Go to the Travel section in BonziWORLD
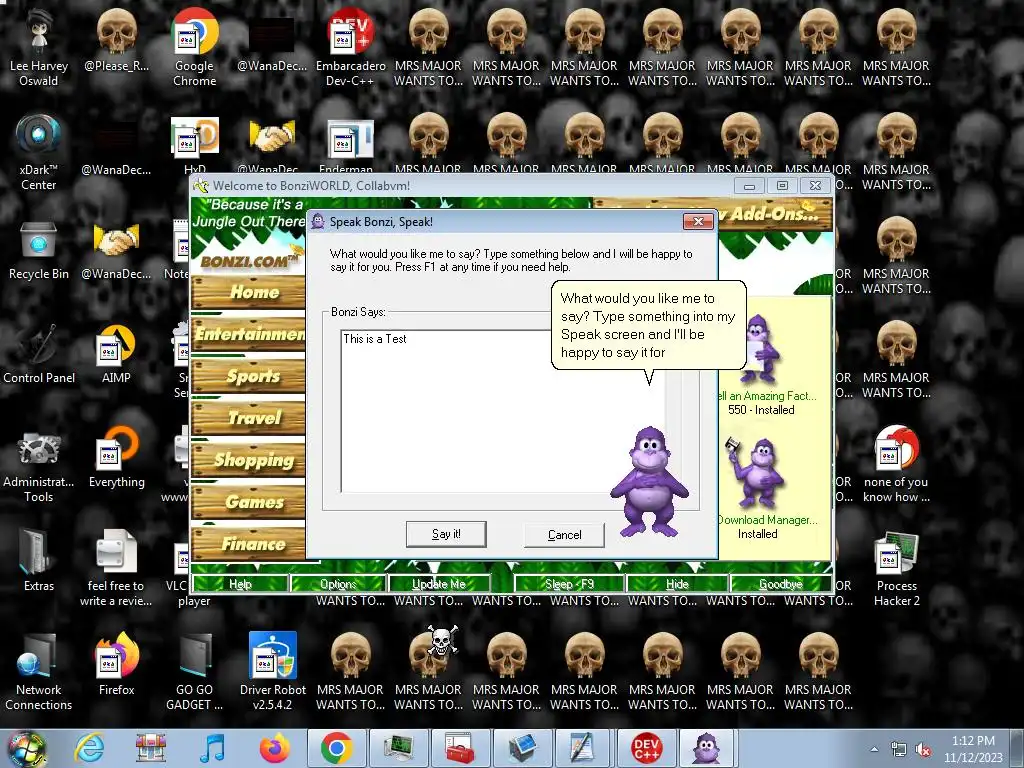The width and height of the screenshot is (1024, 768). 248,418
